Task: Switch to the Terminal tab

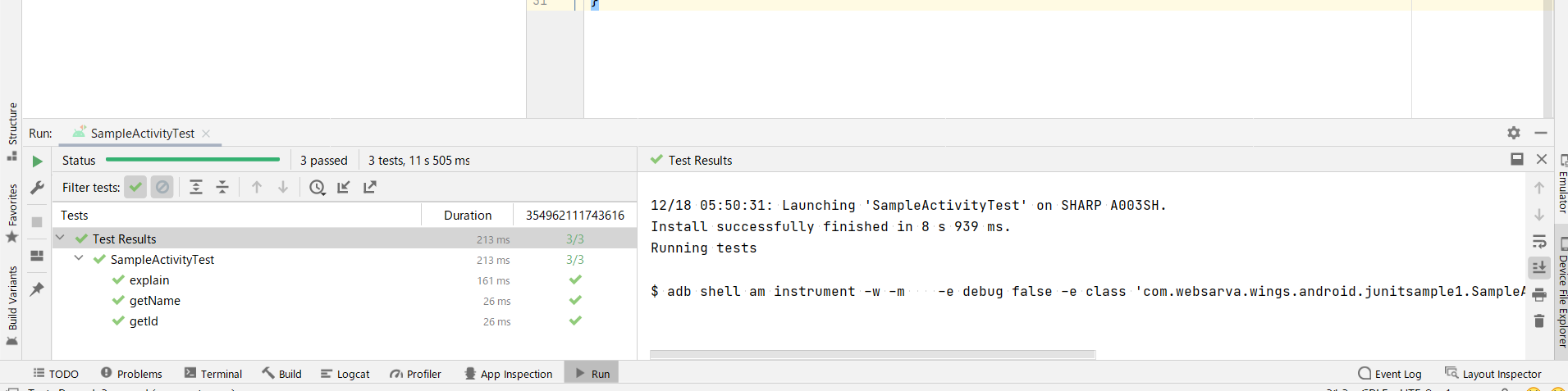Action: coord(213,374)
